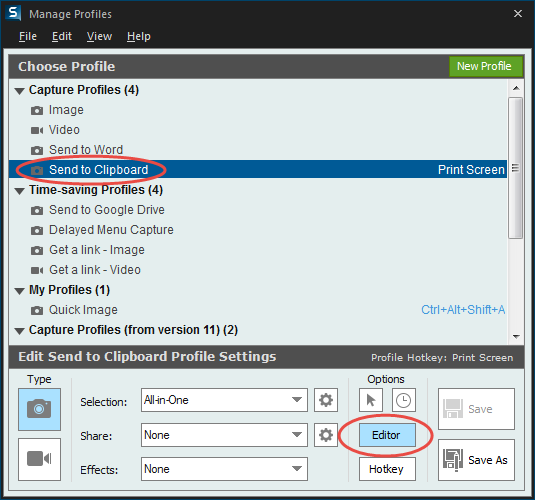
Task: Open Share settings gear icon
Action: point(326,435)
